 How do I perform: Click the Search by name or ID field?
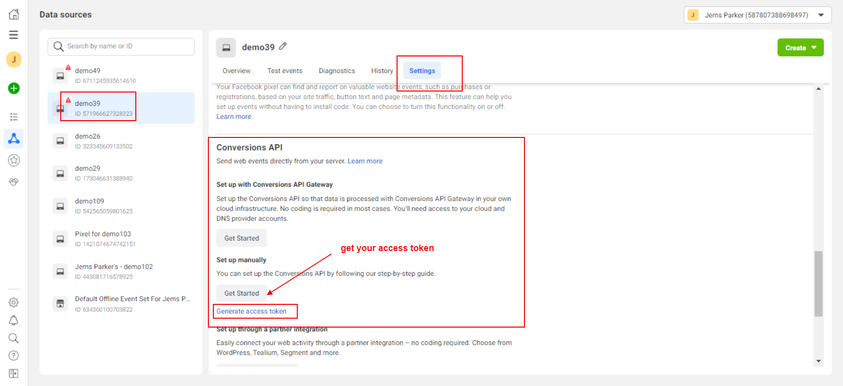(121, 47)
